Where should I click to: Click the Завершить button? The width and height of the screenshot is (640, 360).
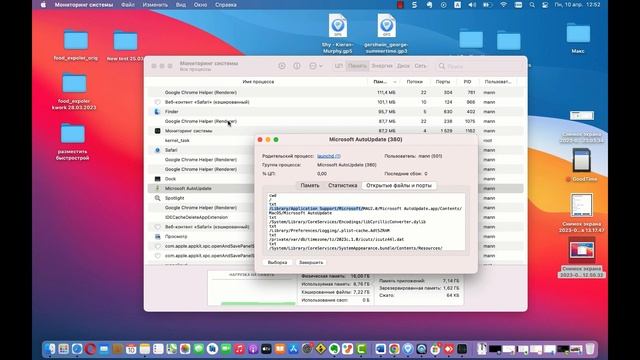311,262
